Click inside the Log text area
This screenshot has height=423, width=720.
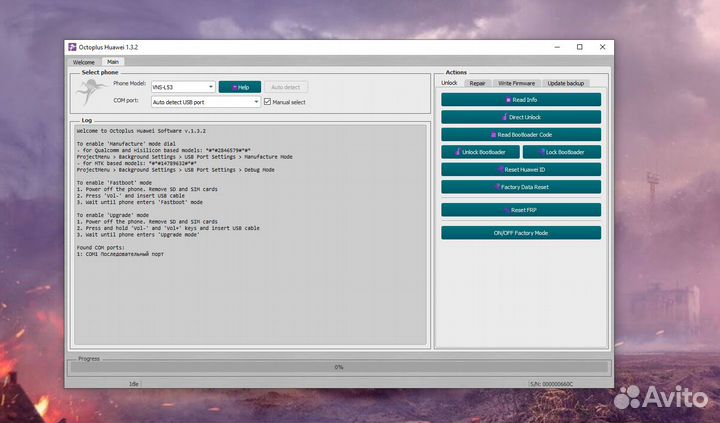coord(250,234)
